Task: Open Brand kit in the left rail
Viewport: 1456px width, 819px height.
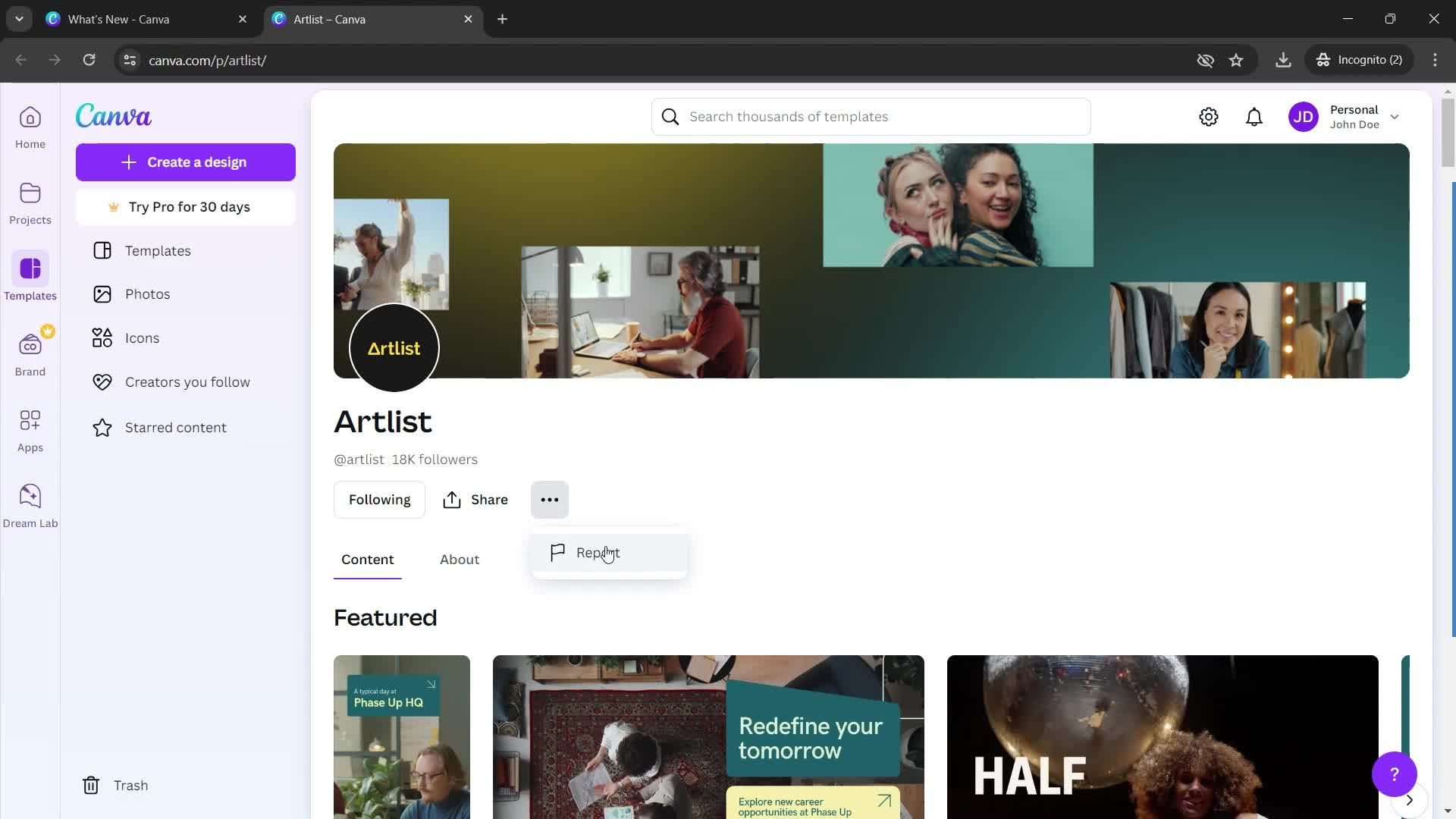Action: [30, 355]
